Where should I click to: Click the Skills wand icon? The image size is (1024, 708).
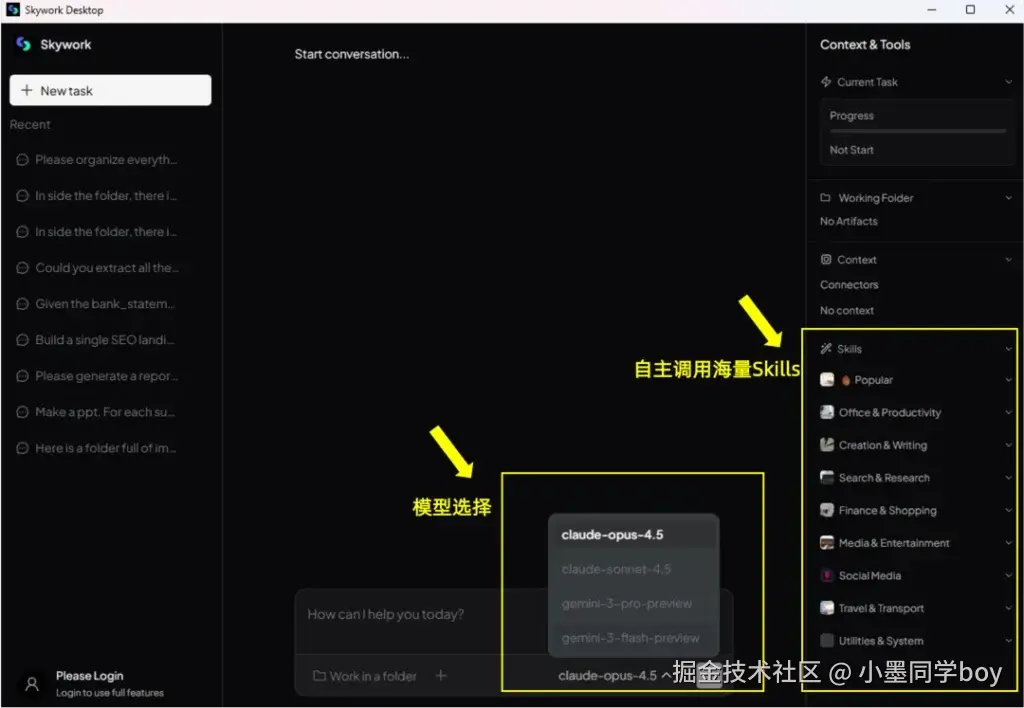pos(826,348)
